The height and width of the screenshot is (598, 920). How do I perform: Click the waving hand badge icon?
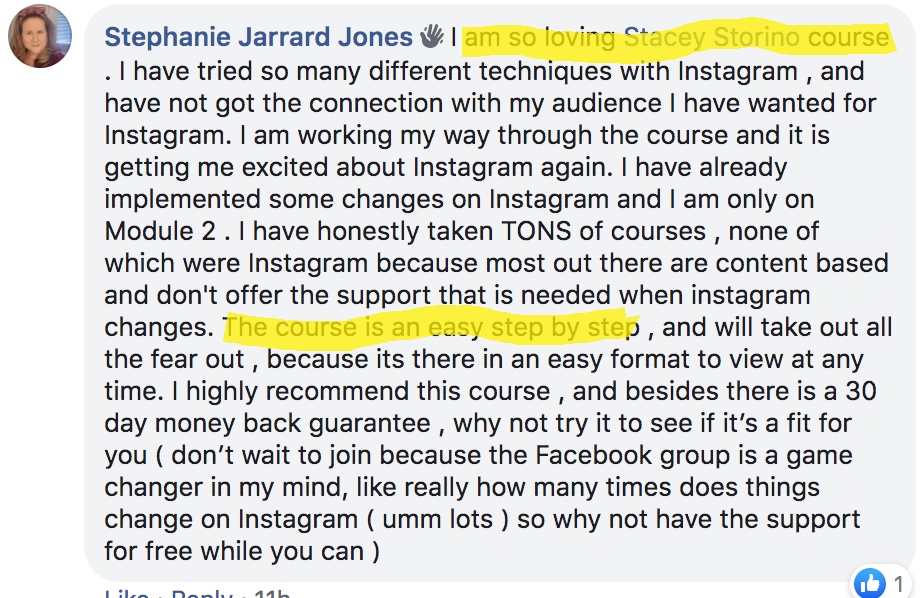[x=432, y=36]
